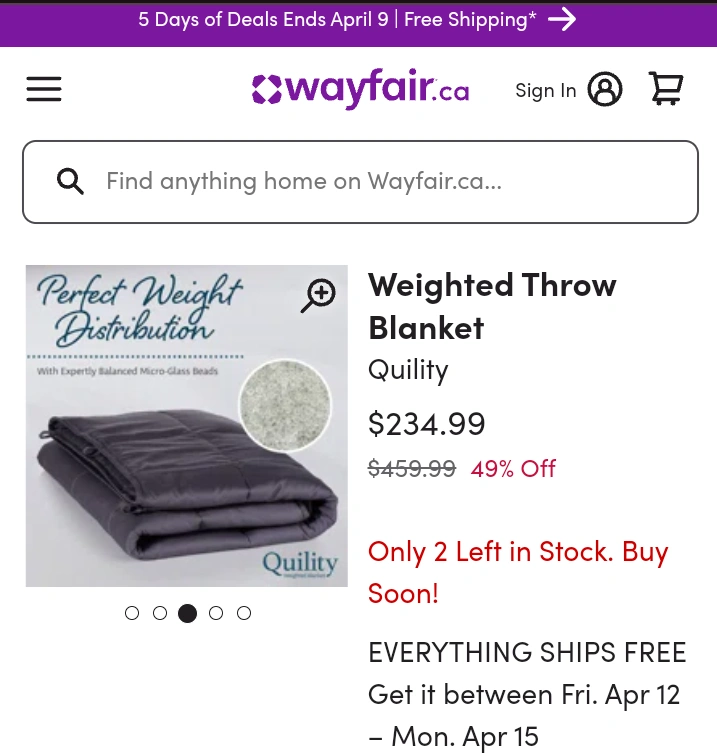717x753 pixels.
Task: Open the Quility brand link
Action: click(408, 371)
